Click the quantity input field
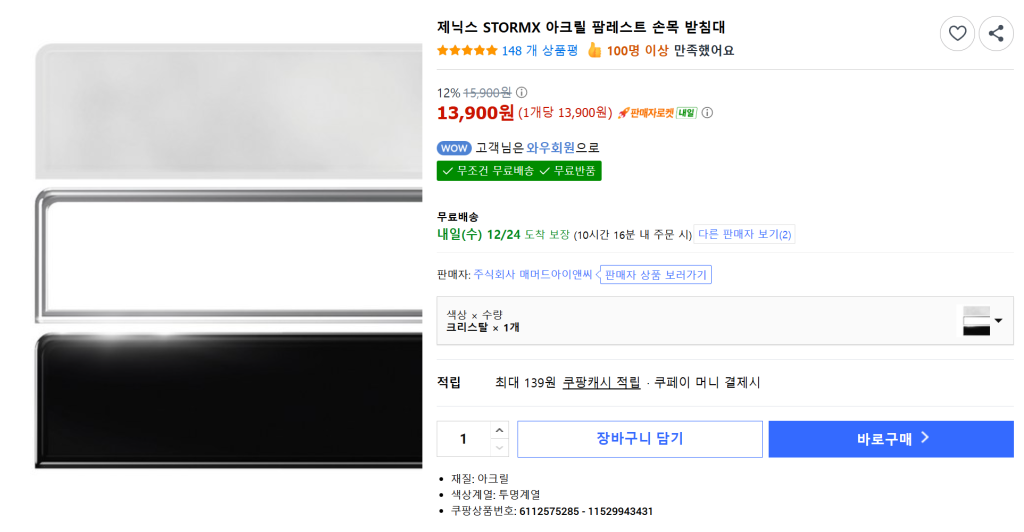 pos(464,439)
